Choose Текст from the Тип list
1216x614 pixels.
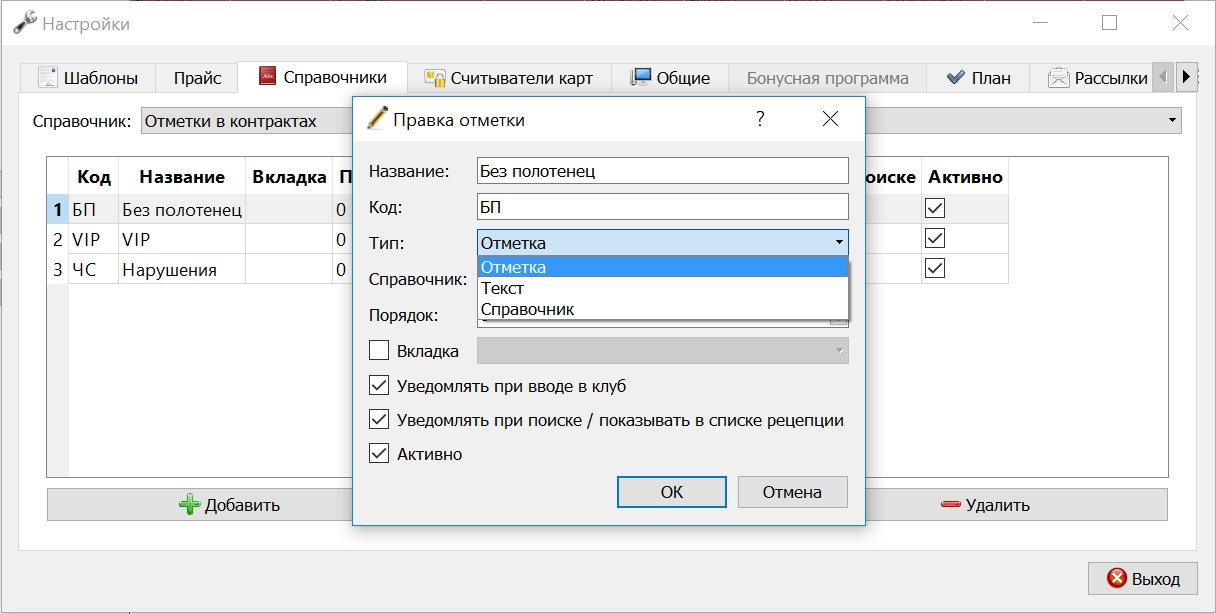click(x=663, y=288)
